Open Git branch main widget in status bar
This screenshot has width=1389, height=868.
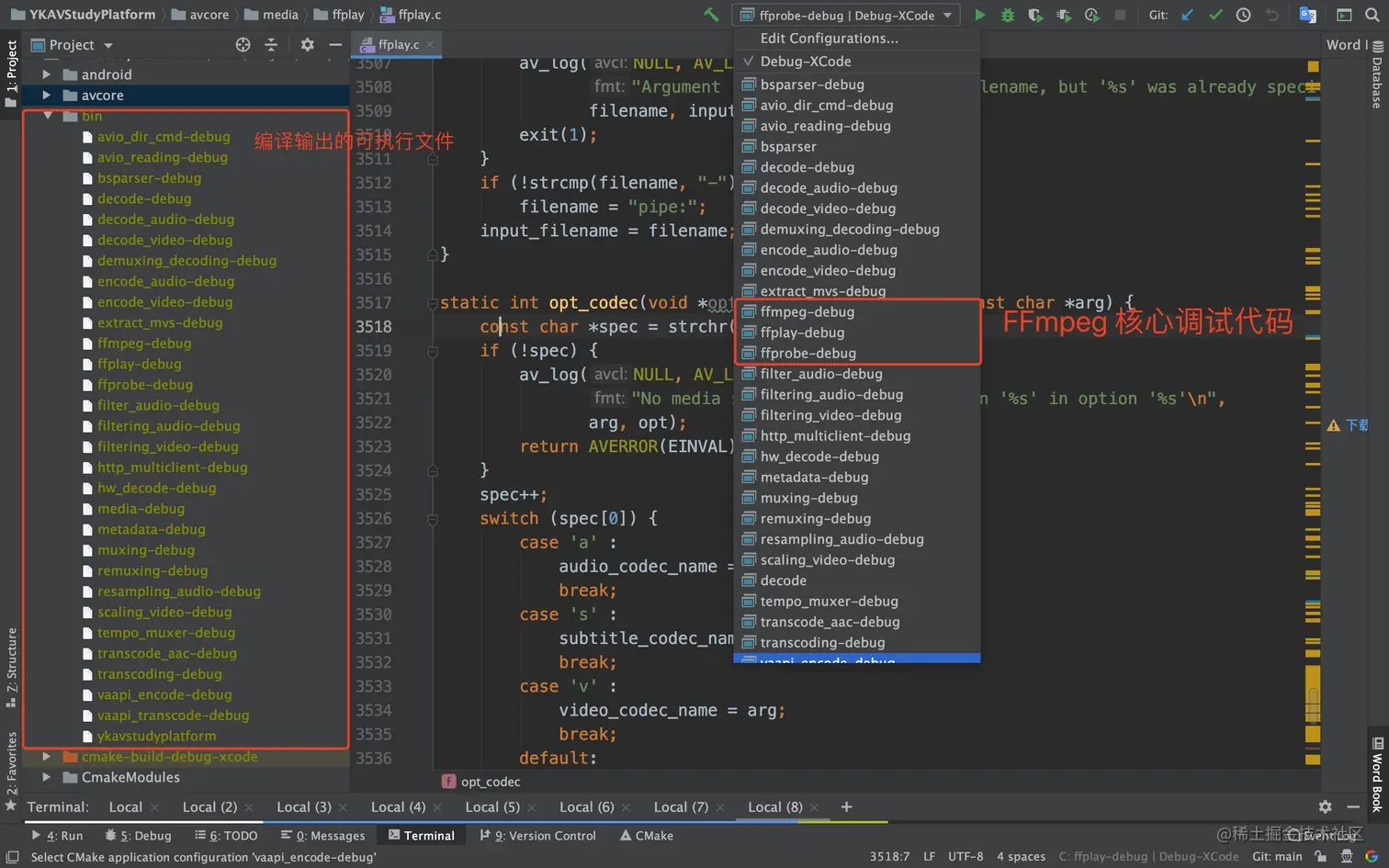(1277, 856)
